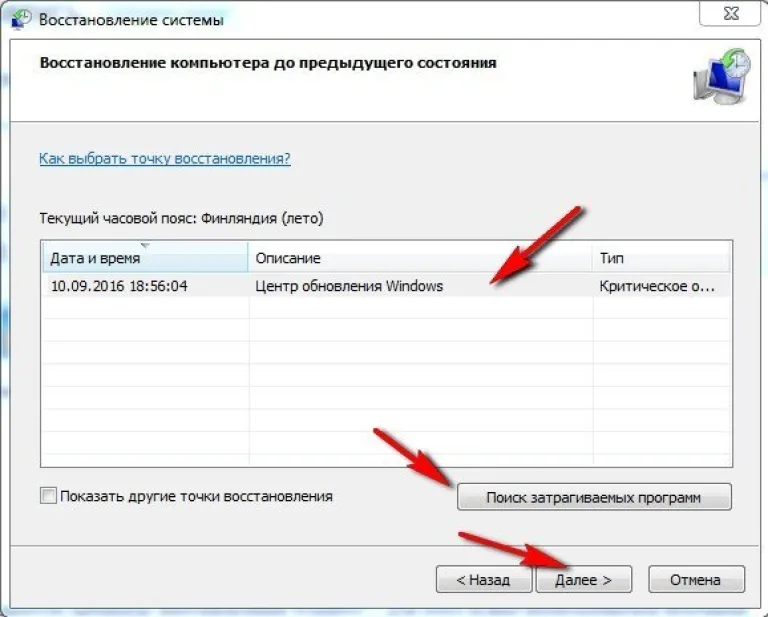Sort by 'Тип' column header
768x617 pixels.
tap(662, 257)
